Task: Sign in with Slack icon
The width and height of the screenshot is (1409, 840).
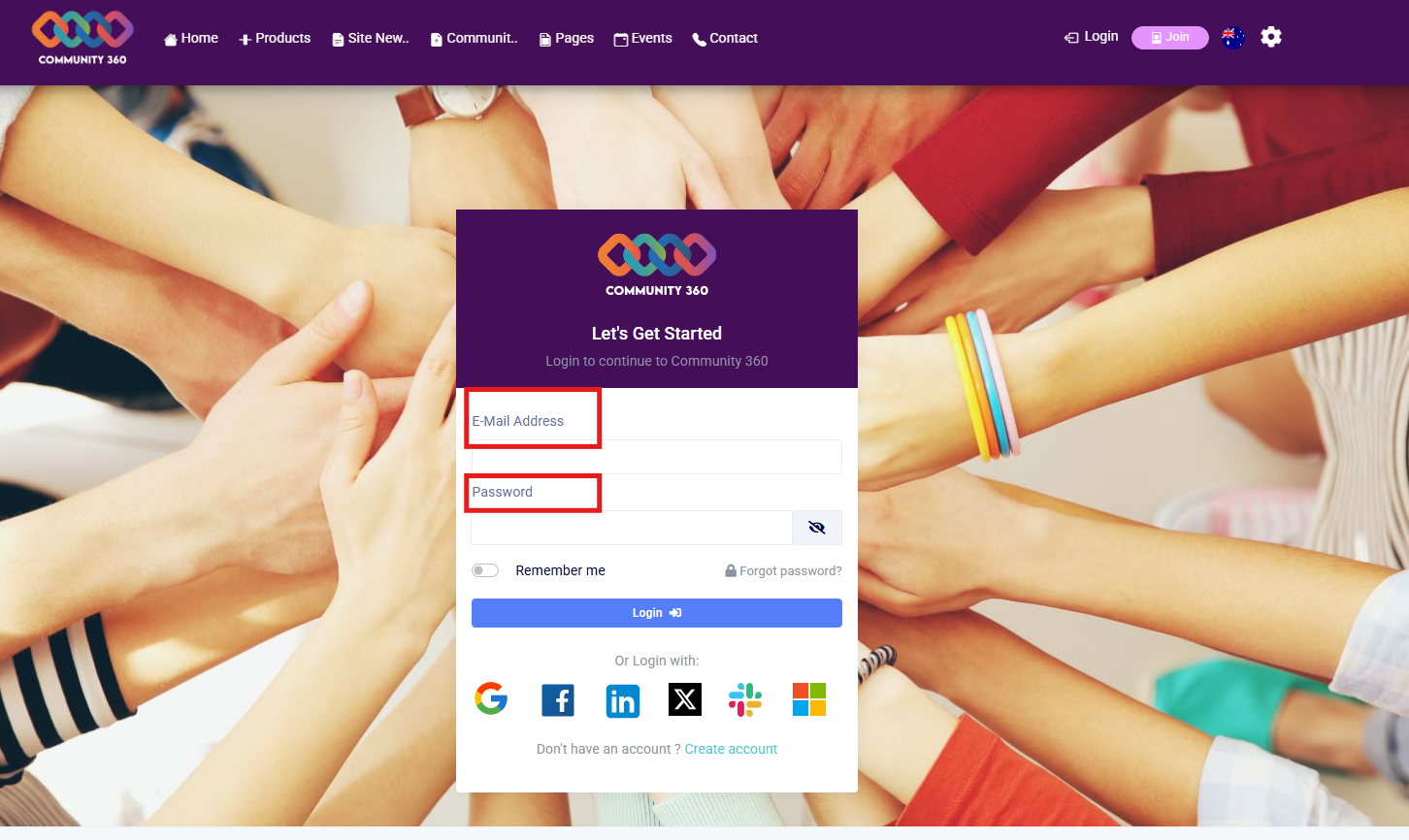Action: pos(745,699)
